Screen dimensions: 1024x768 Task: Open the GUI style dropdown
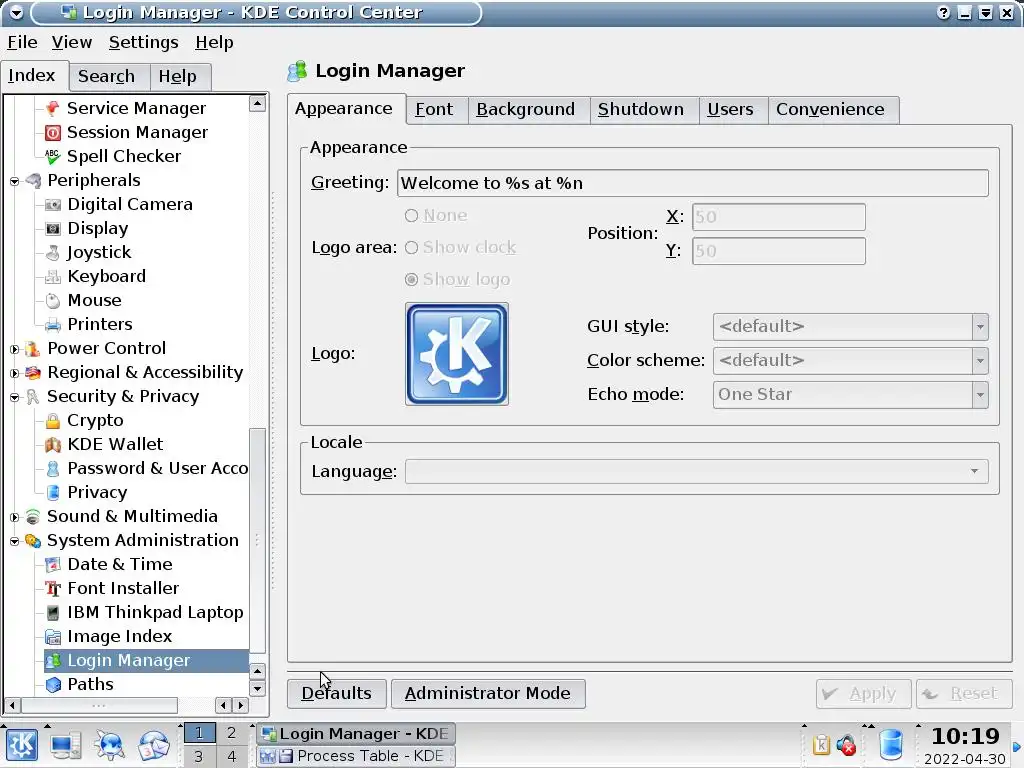click(850, 327)
